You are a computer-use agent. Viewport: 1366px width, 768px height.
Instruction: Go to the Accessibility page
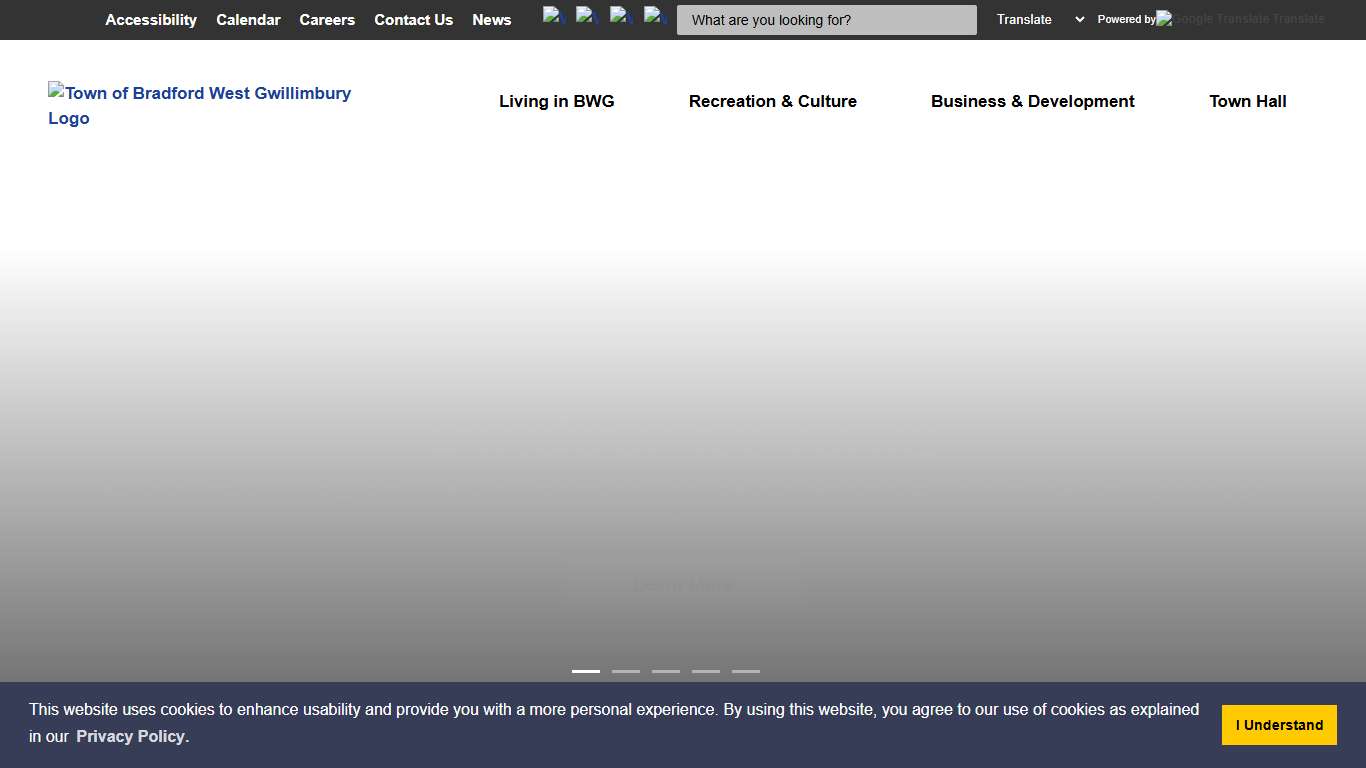151,20
